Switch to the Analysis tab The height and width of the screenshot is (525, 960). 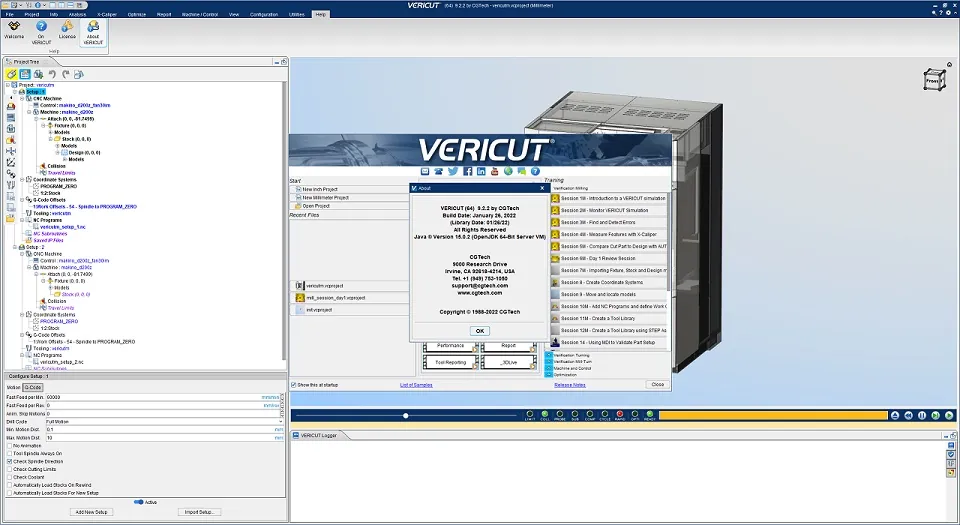coord(77,14)
